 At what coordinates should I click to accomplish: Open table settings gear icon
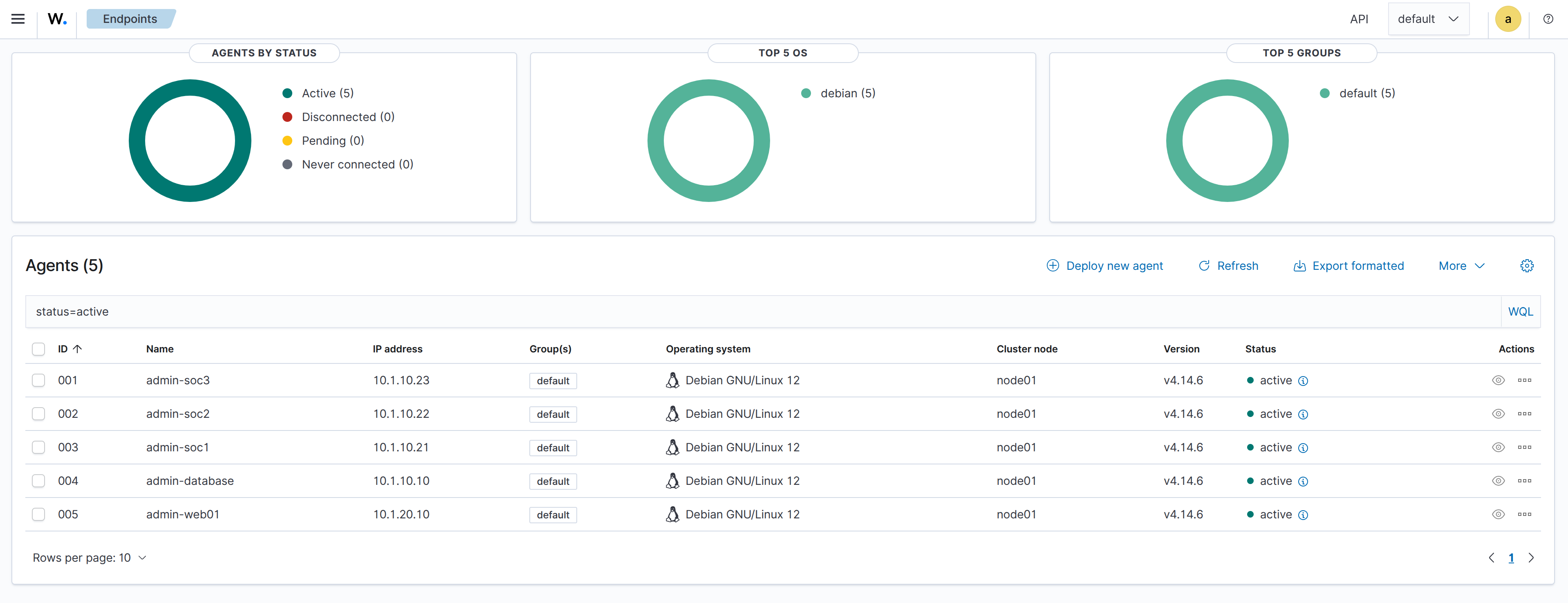point(1527,266)
